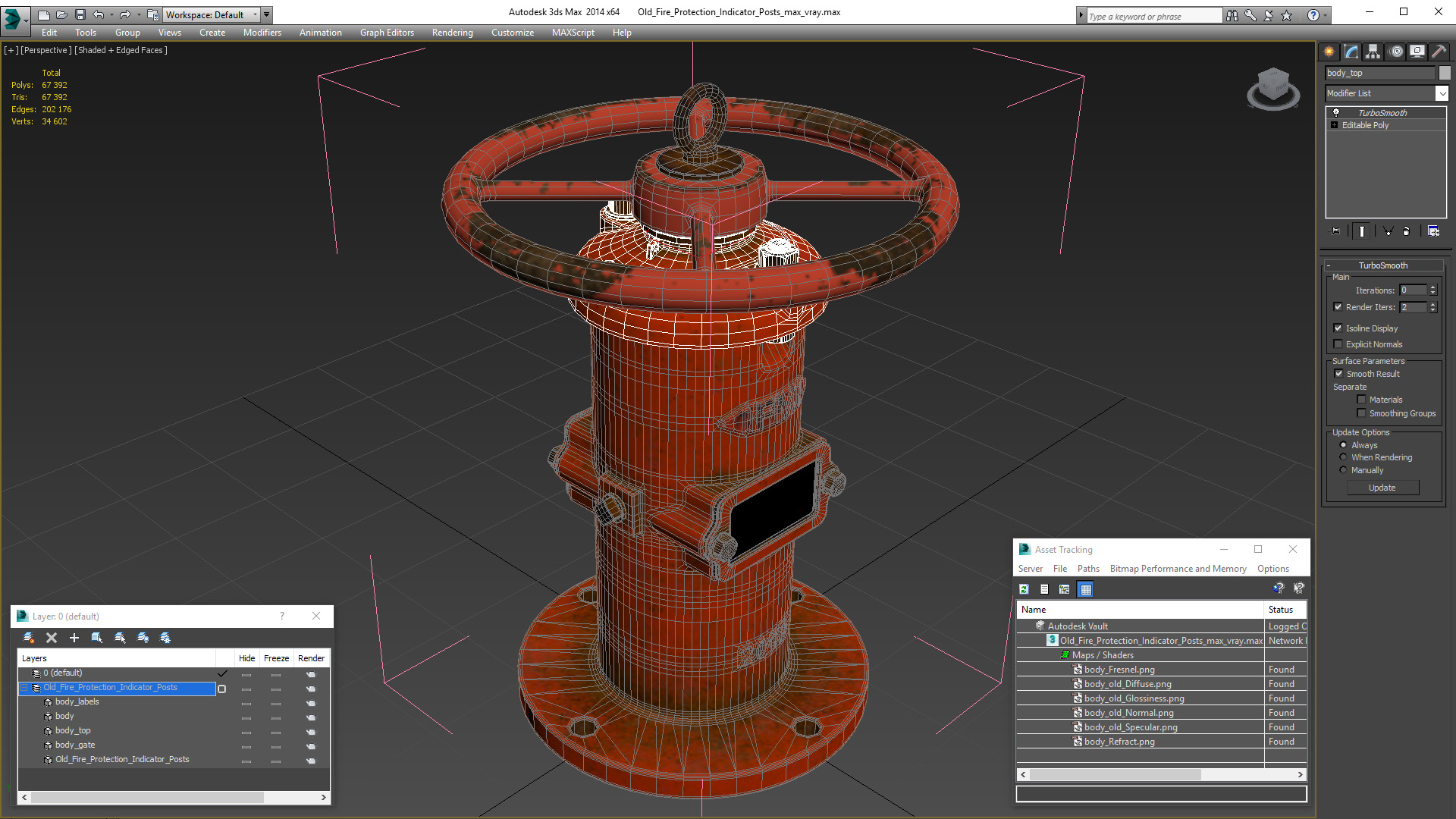Expand the search field arrow in InfoCenter
Image resolution: width=1456 pixels, height=819 pixels.
tap(1081, 15)
